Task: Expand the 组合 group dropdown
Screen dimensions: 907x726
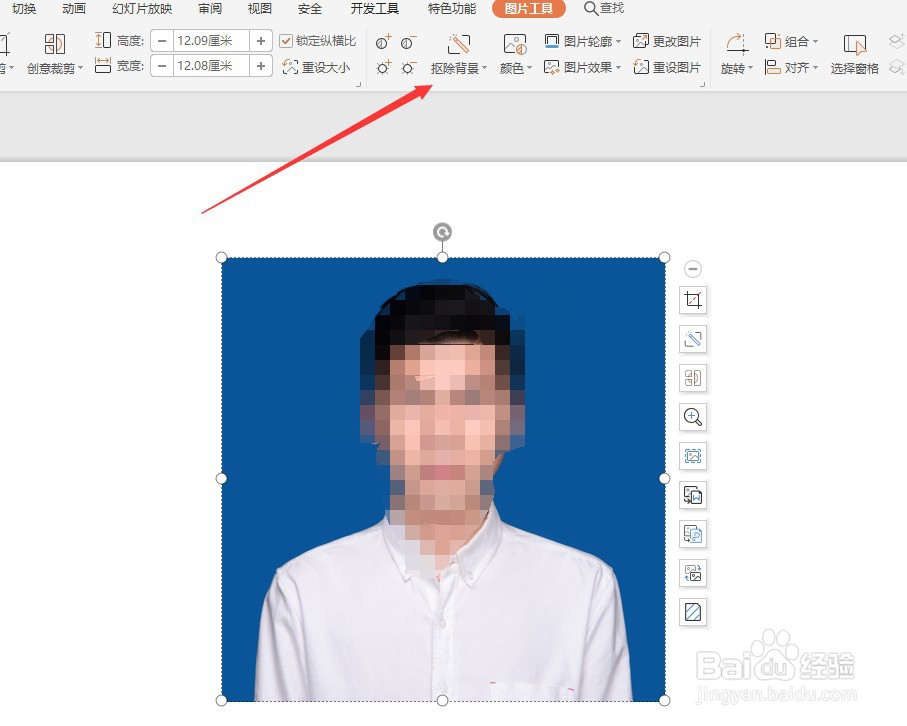Action: click(795, 41)
